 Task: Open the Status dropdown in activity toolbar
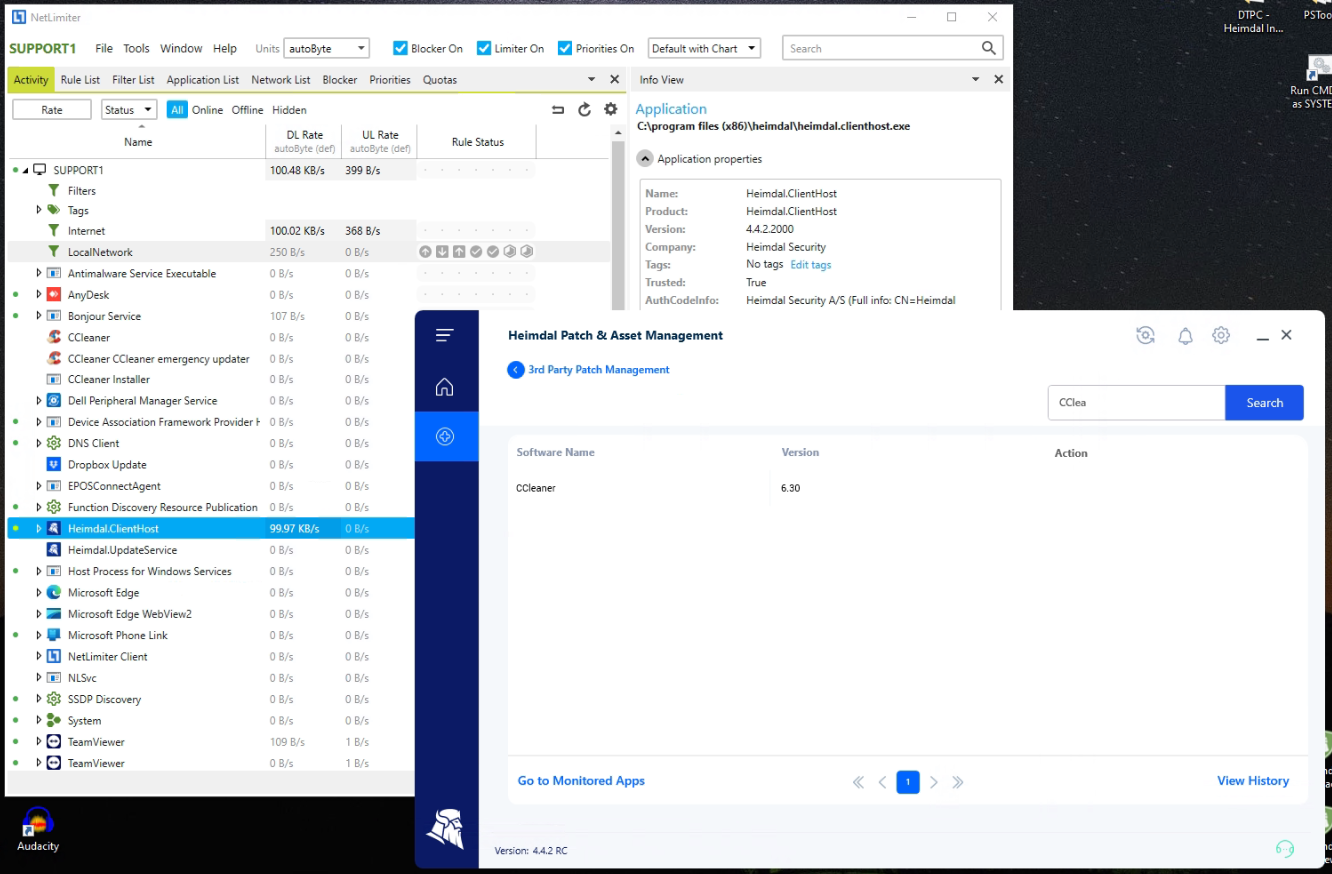[x=129, y=110]
